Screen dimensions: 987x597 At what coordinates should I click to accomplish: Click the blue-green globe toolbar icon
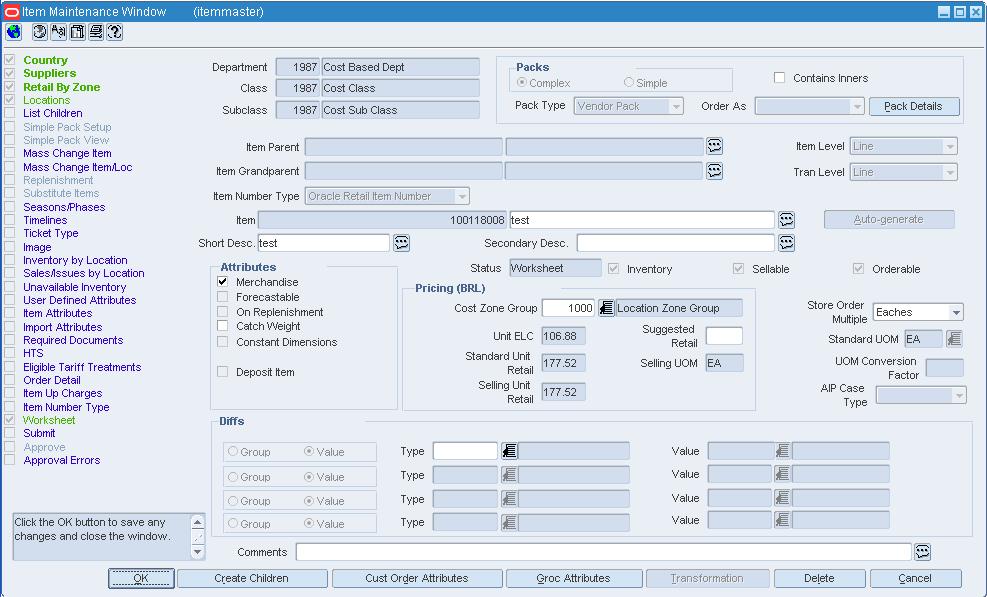point(13,32)
